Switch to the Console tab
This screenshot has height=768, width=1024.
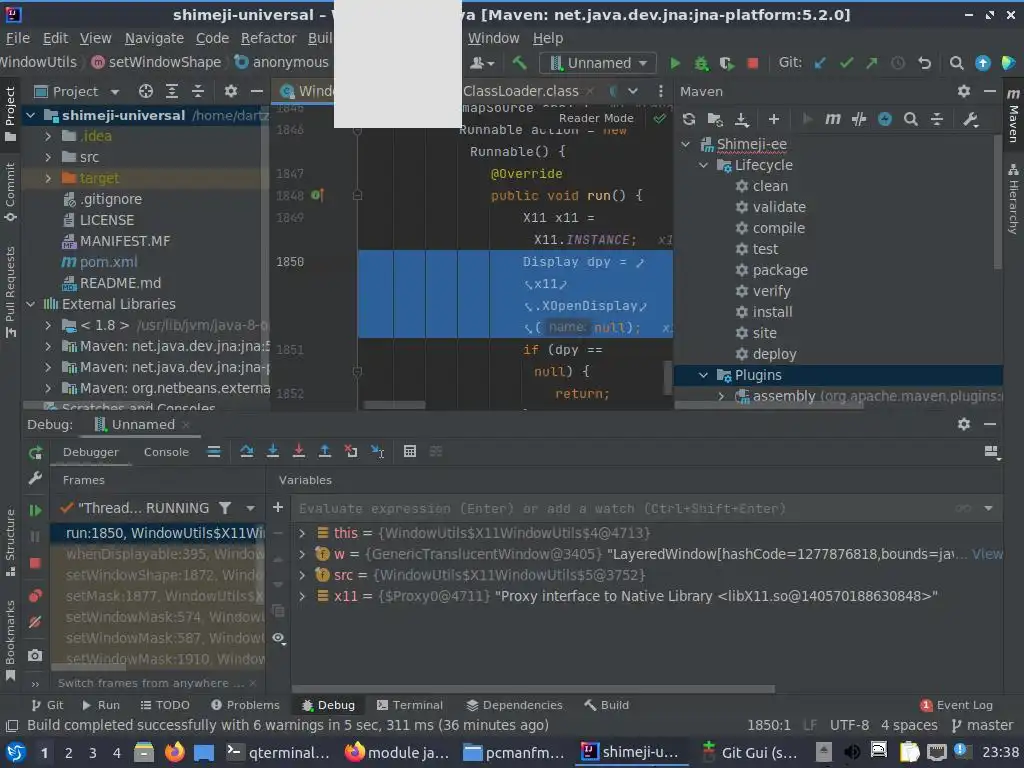pos(166,452)
